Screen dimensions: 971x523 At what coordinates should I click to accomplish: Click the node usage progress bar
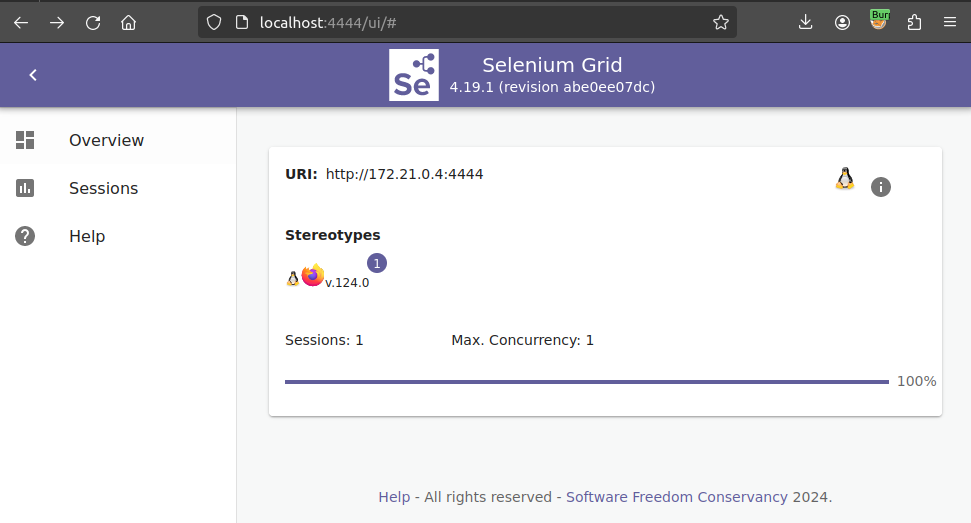586,382
